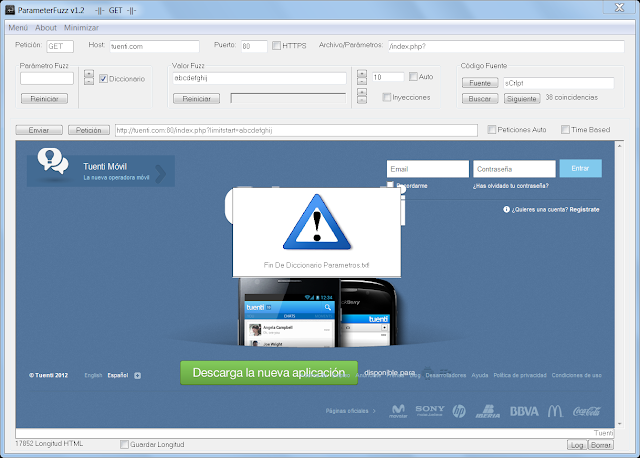640x458 pixels.
Task: Click Minimizar in the menu bar
Action: click(81, 28)
